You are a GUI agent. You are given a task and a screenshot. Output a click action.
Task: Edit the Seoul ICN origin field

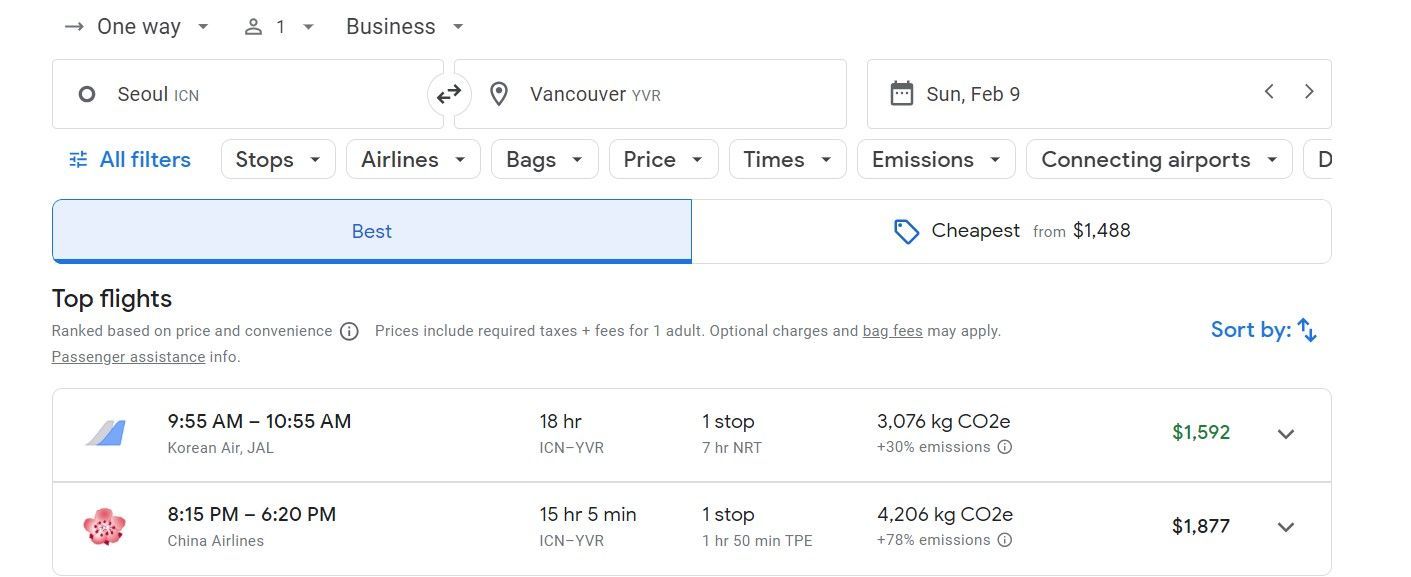point(248,94)
